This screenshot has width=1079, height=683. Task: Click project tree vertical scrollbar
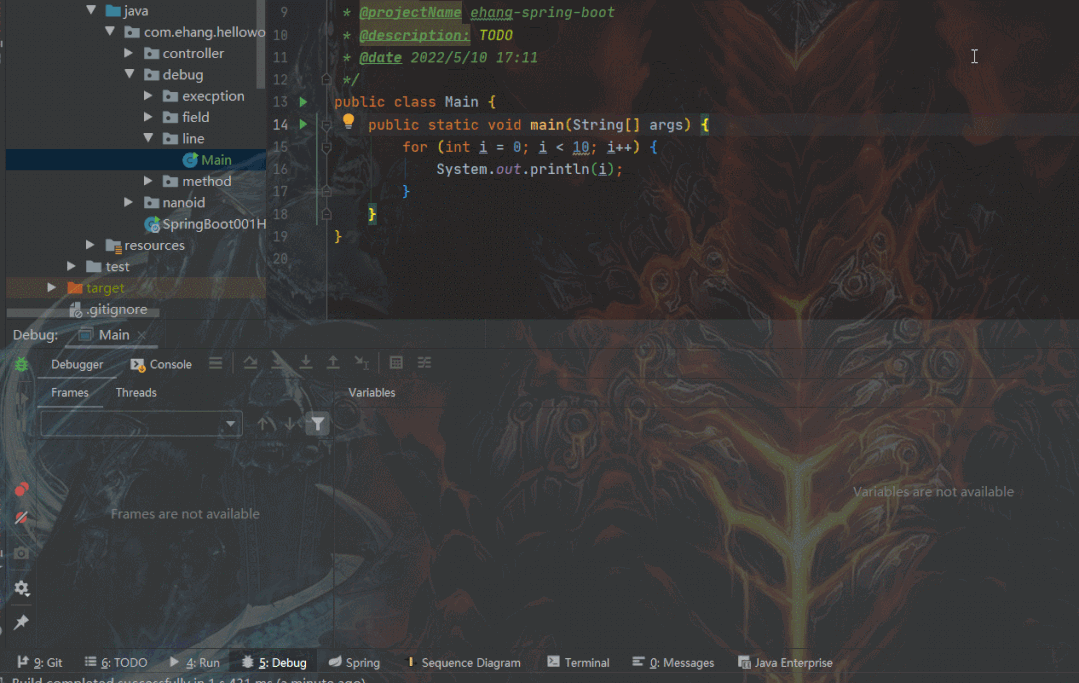pos(261,45)
